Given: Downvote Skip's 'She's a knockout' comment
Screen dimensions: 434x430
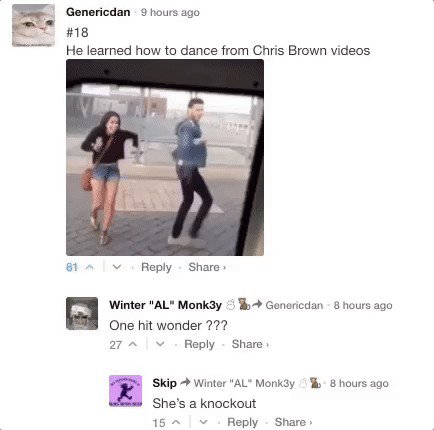Looking at the screenshot, I should click(203, 422).
